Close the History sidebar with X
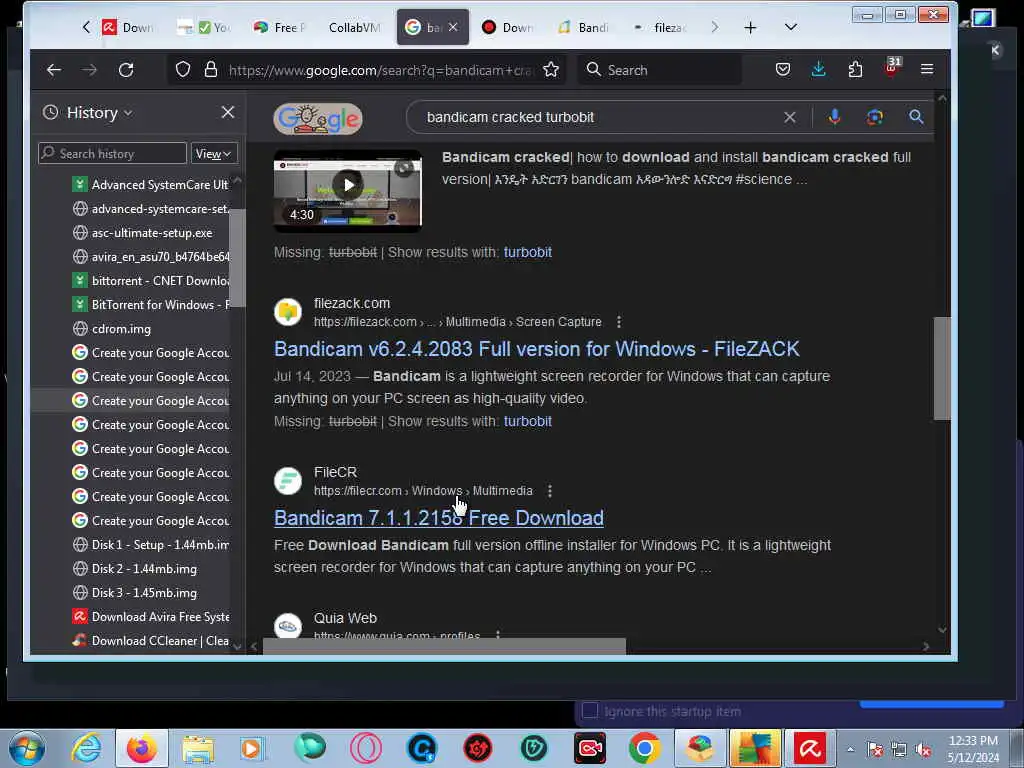The image size is (1024, 768). click(228, 112)
